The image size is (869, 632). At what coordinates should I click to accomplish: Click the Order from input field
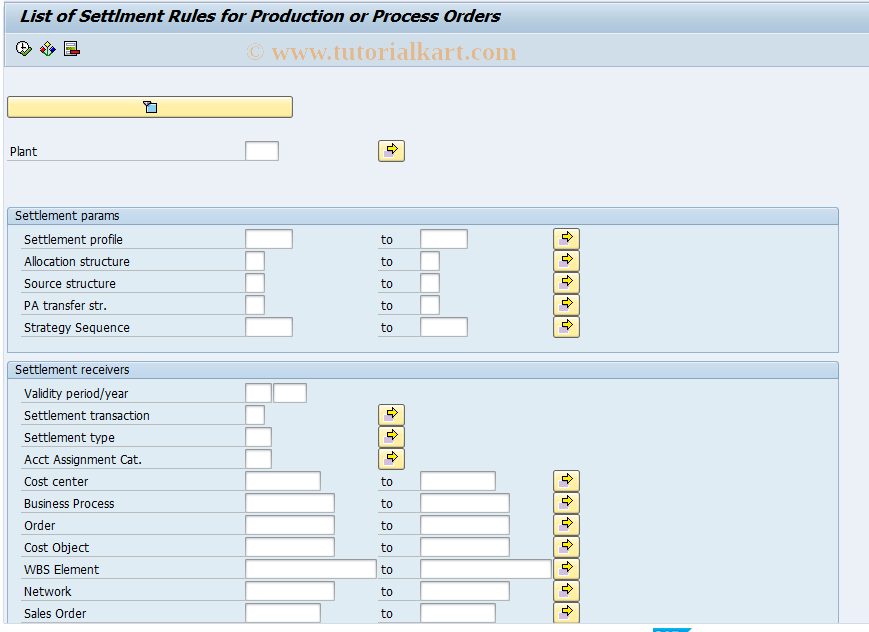[x=290, y=524]
